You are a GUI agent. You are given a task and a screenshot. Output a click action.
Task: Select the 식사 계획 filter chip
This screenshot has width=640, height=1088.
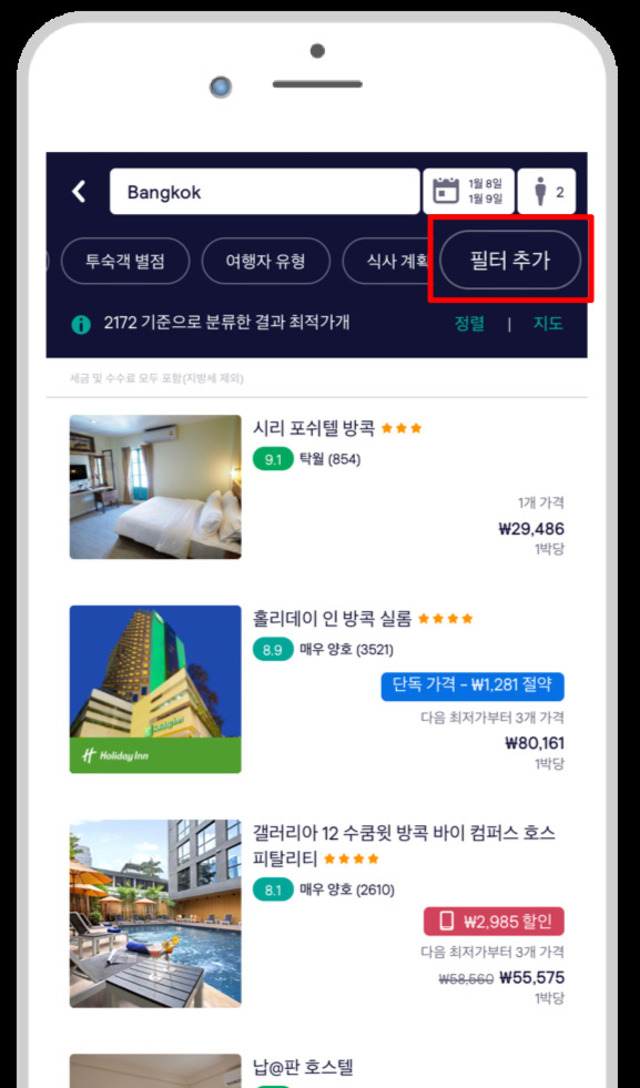pos(389,261)
